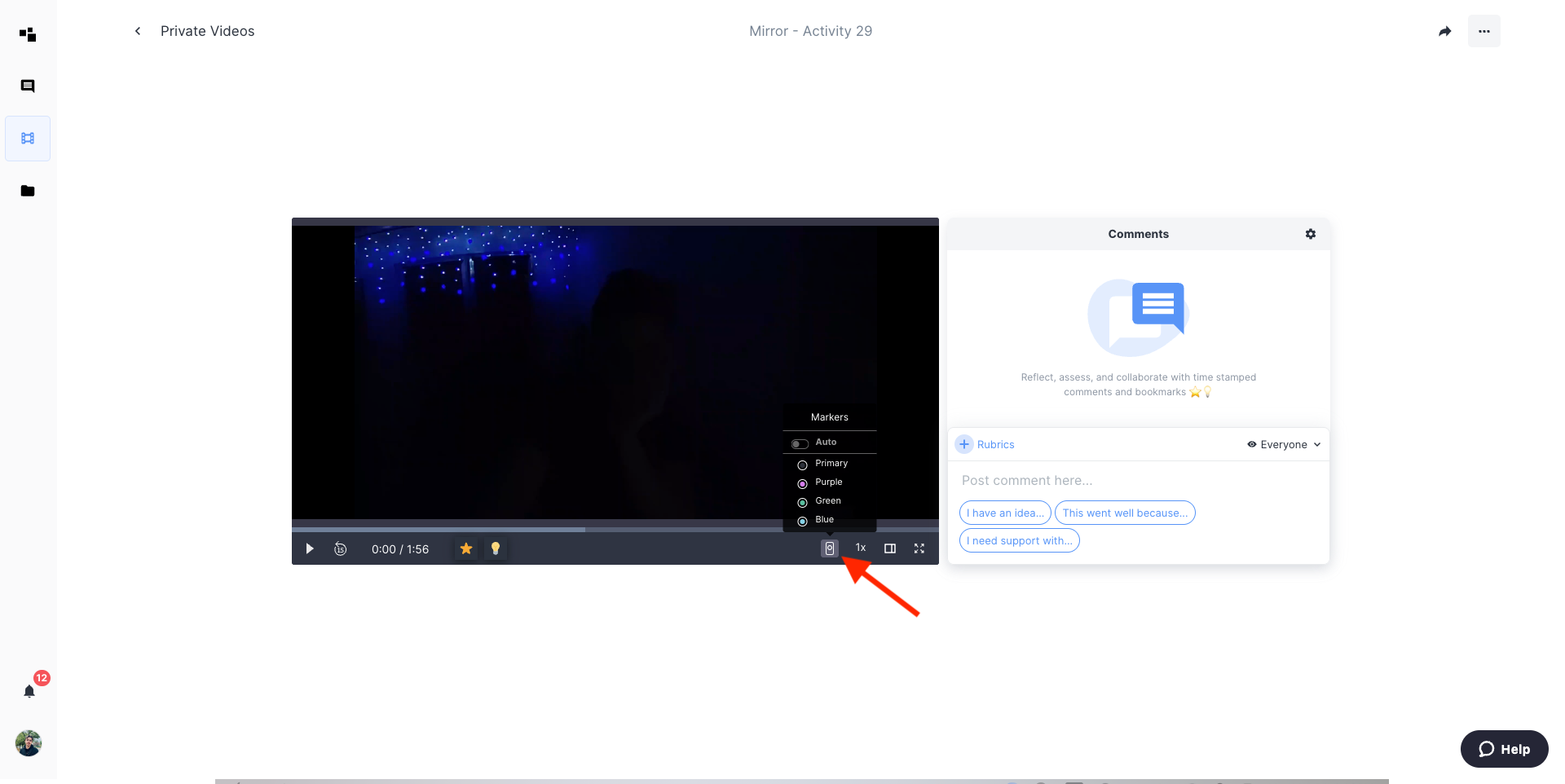Image resolution: width=1565 pixels, height=784 pixels.
Task: Open the three-dot more options menu
Action: 1483,31
